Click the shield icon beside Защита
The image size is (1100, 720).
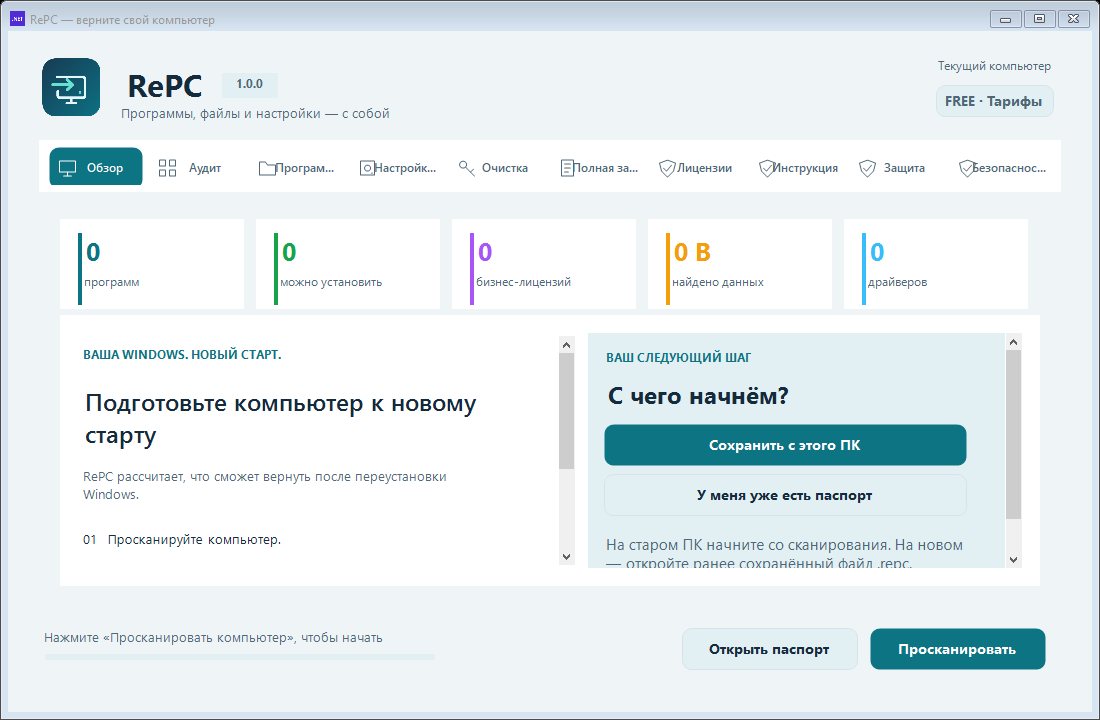(x=867, y=168)
